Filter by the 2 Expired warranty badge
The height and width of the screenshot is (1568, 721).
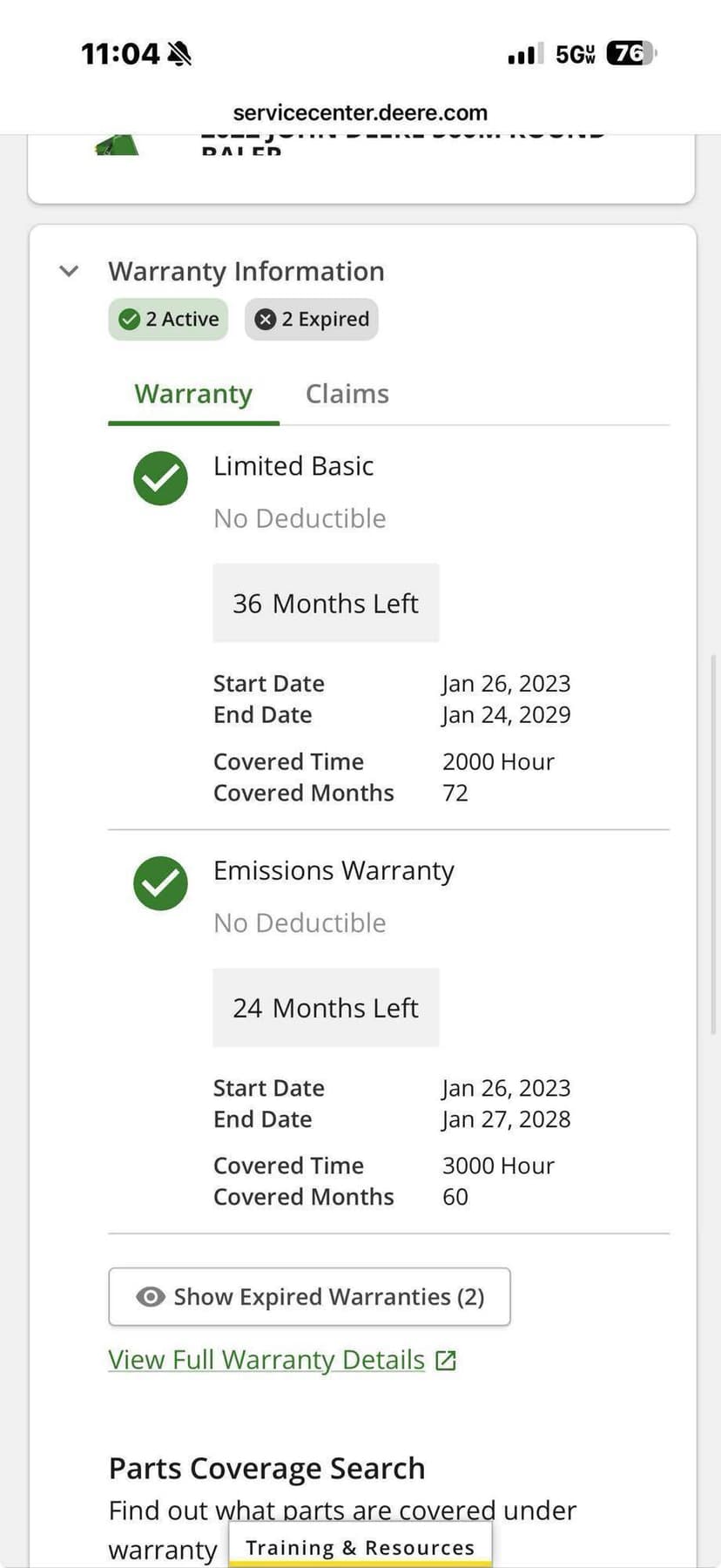click(312, 320)
